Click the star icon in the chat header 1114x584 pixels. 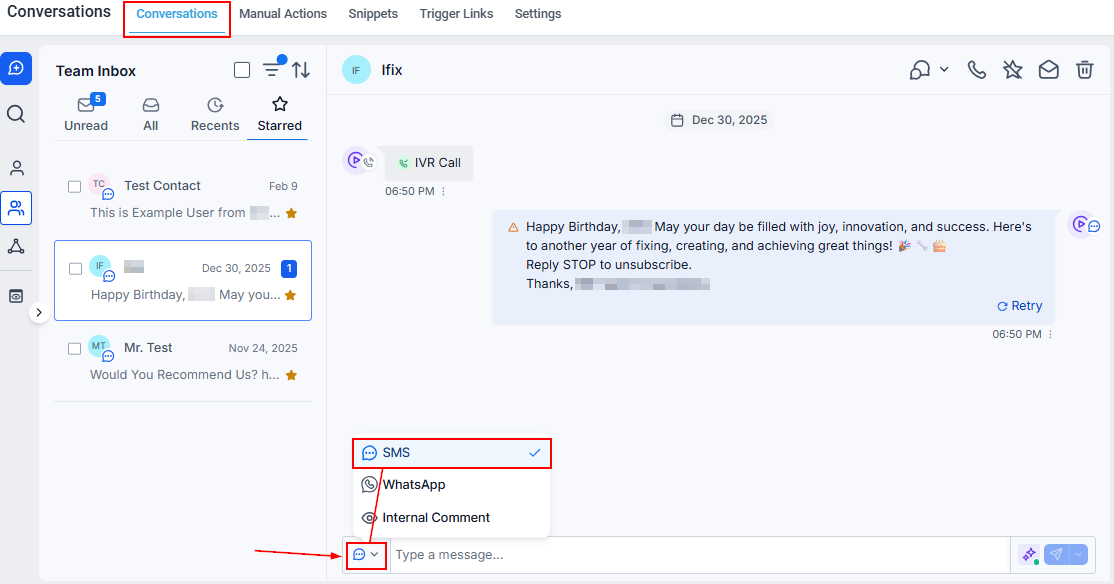1012,70
